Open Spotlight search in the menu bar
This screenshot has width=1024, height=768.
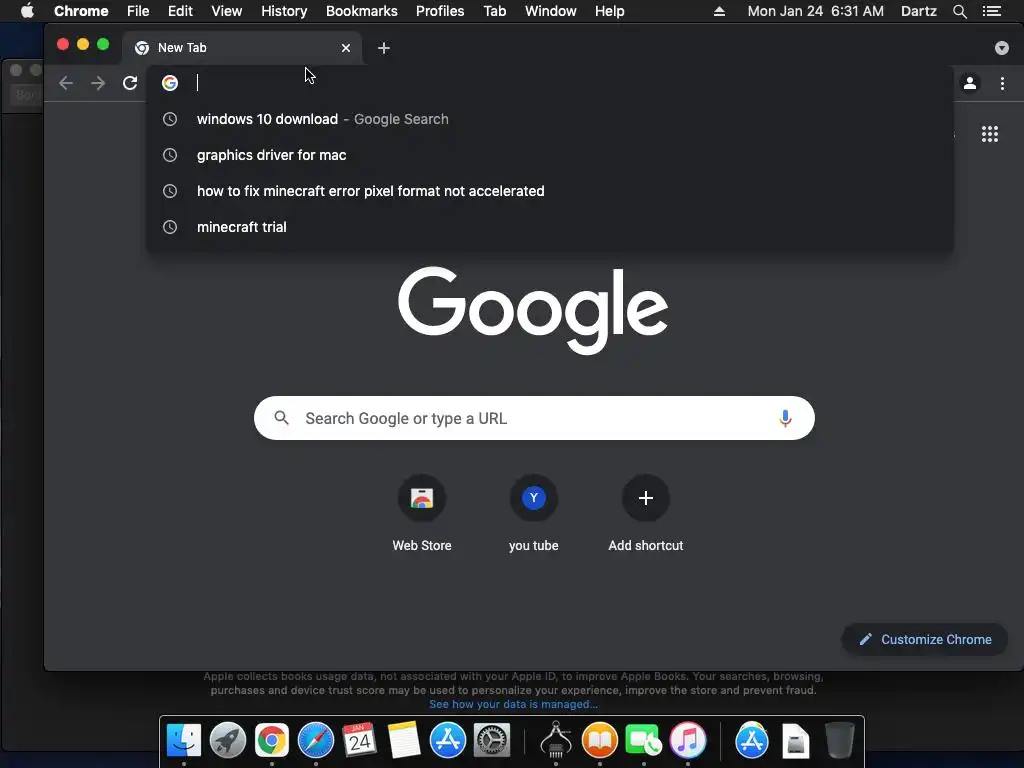pos(959,11)
